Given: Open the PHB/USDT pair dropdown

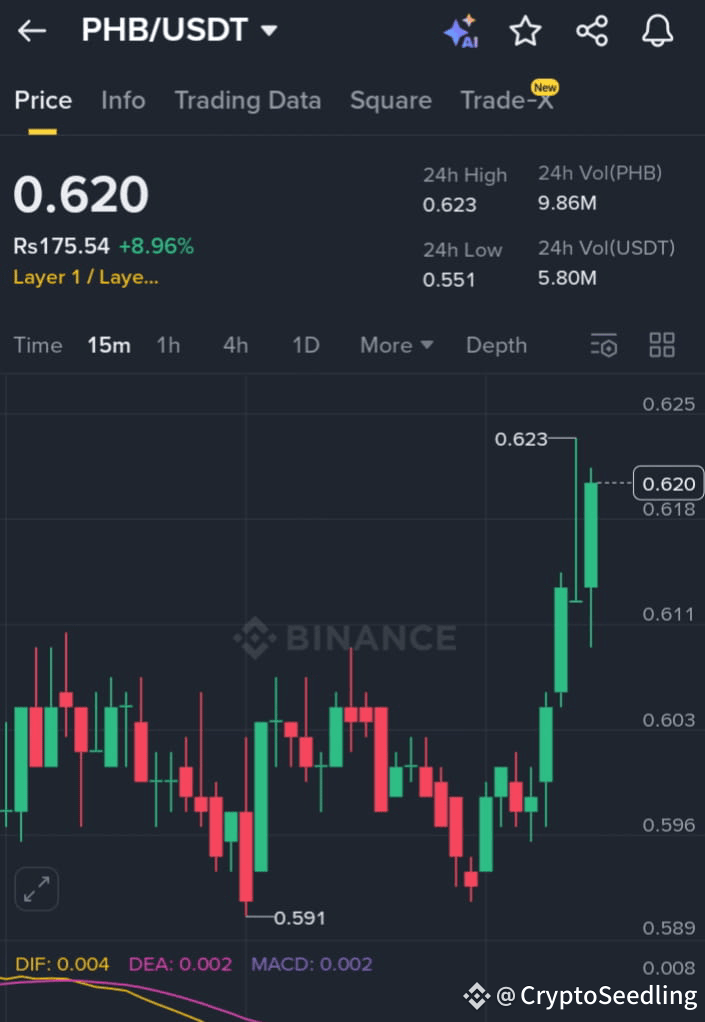Looking at the screenshot, I should [x=180, y=30].
